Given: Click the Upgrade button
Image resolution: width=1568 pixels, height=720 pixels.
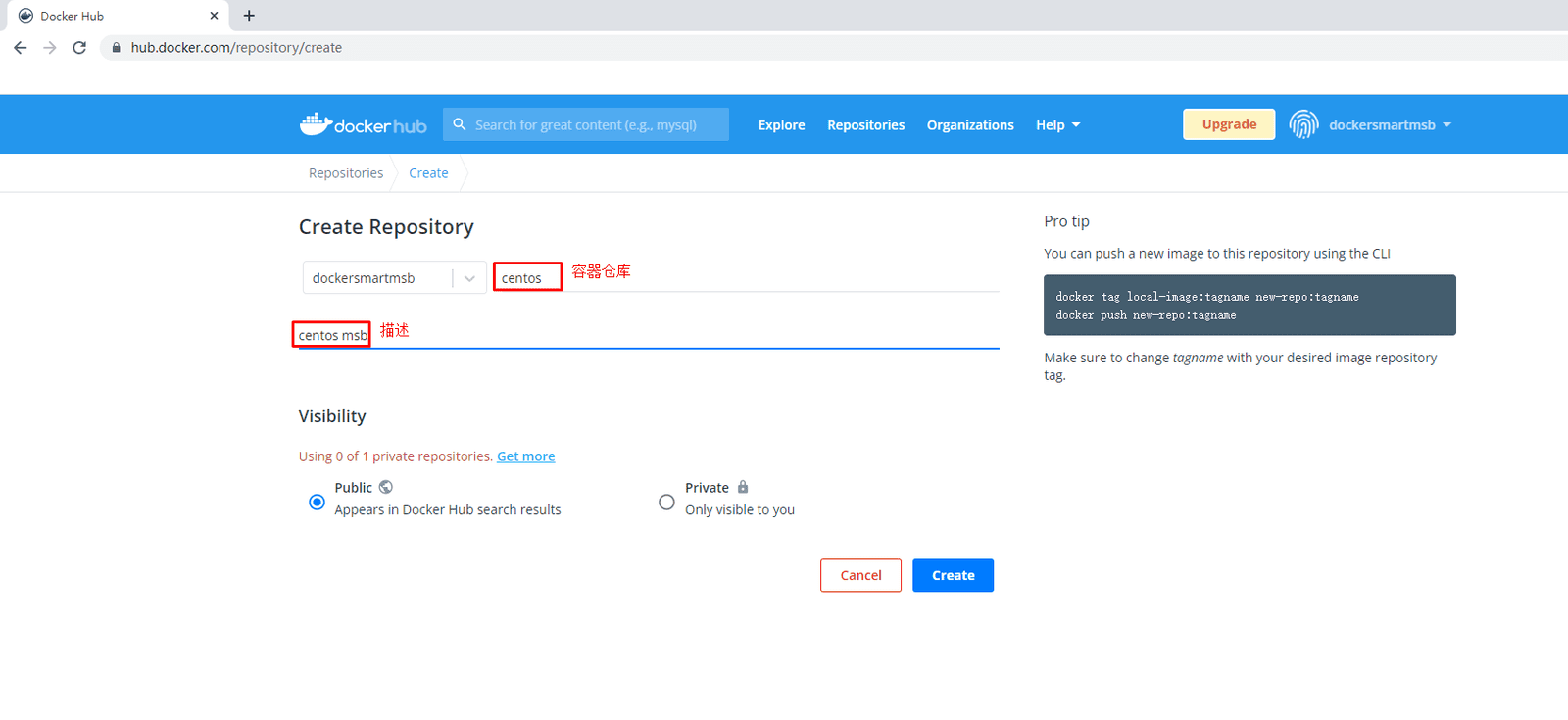Looking at the screenshot, I should [x=1229, y=124].
